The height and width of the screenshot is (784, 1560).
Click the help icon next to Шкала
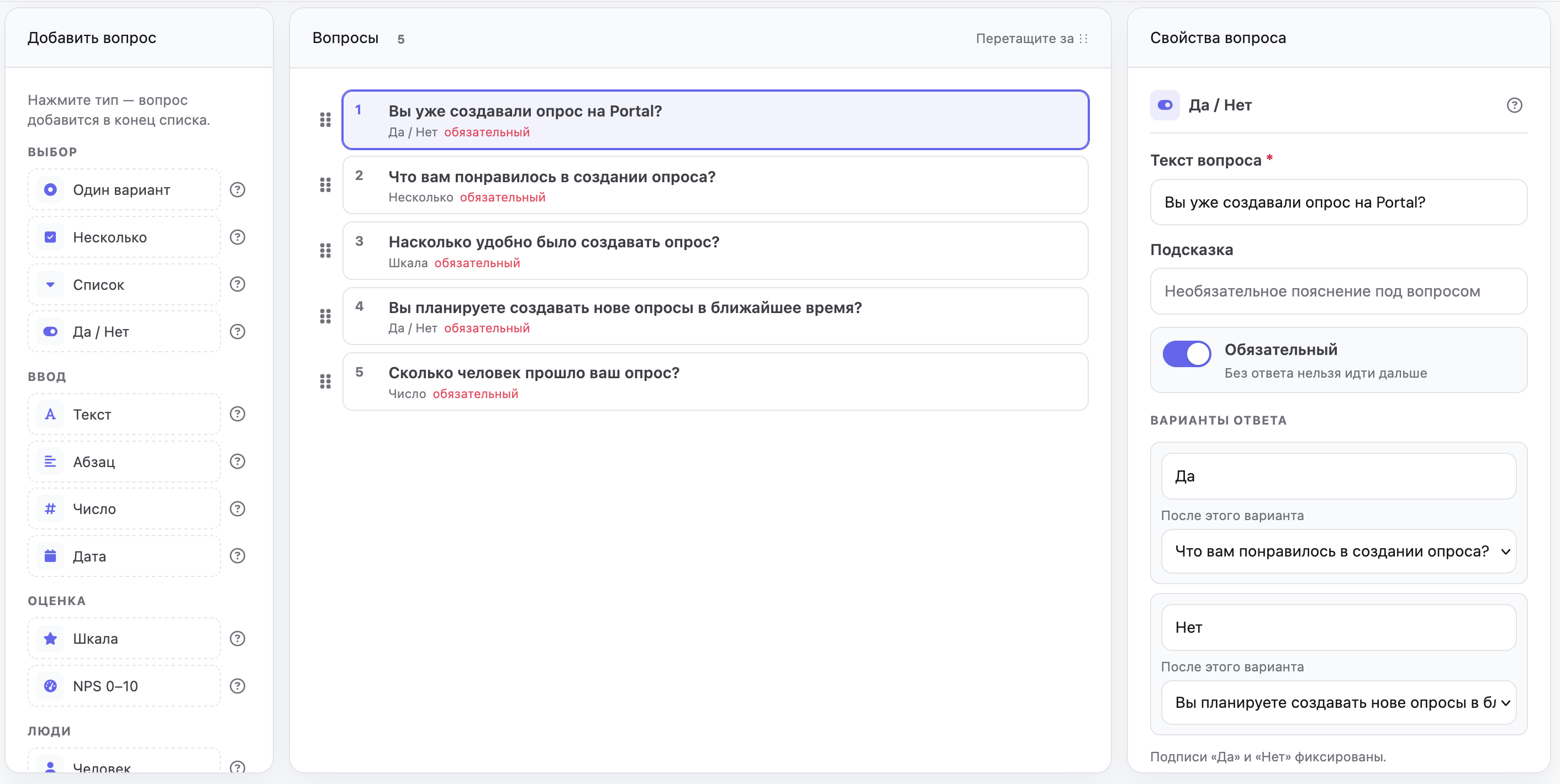(238, 638)
